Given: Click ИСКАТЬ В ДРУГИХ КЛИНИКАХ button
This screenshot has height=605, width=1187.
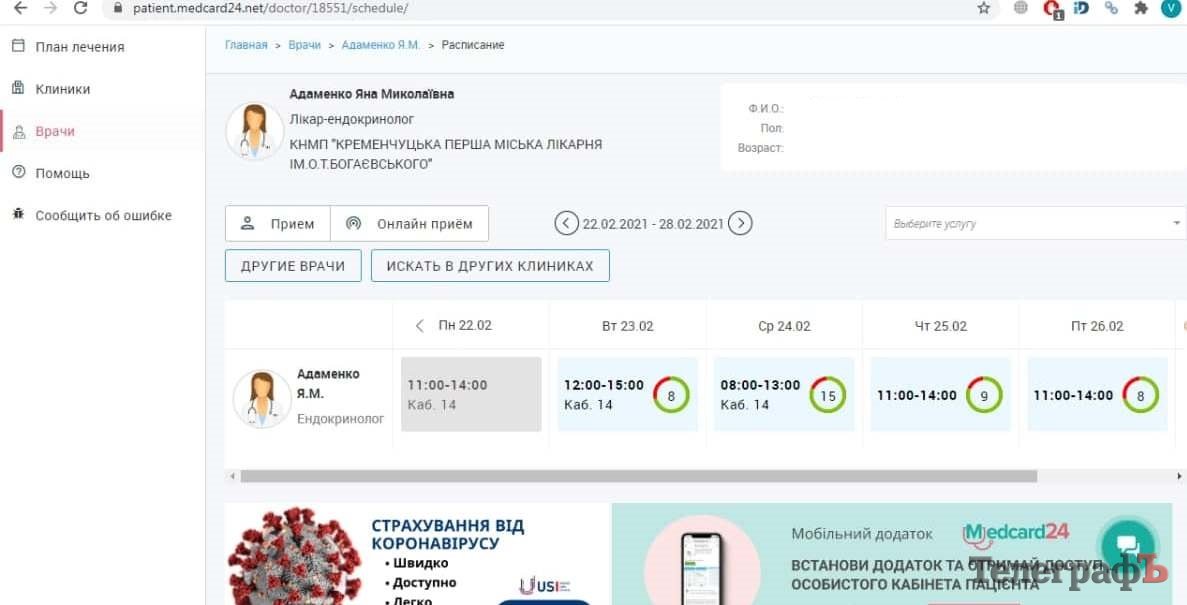Looking at the screenshot, I should point(490,266).
